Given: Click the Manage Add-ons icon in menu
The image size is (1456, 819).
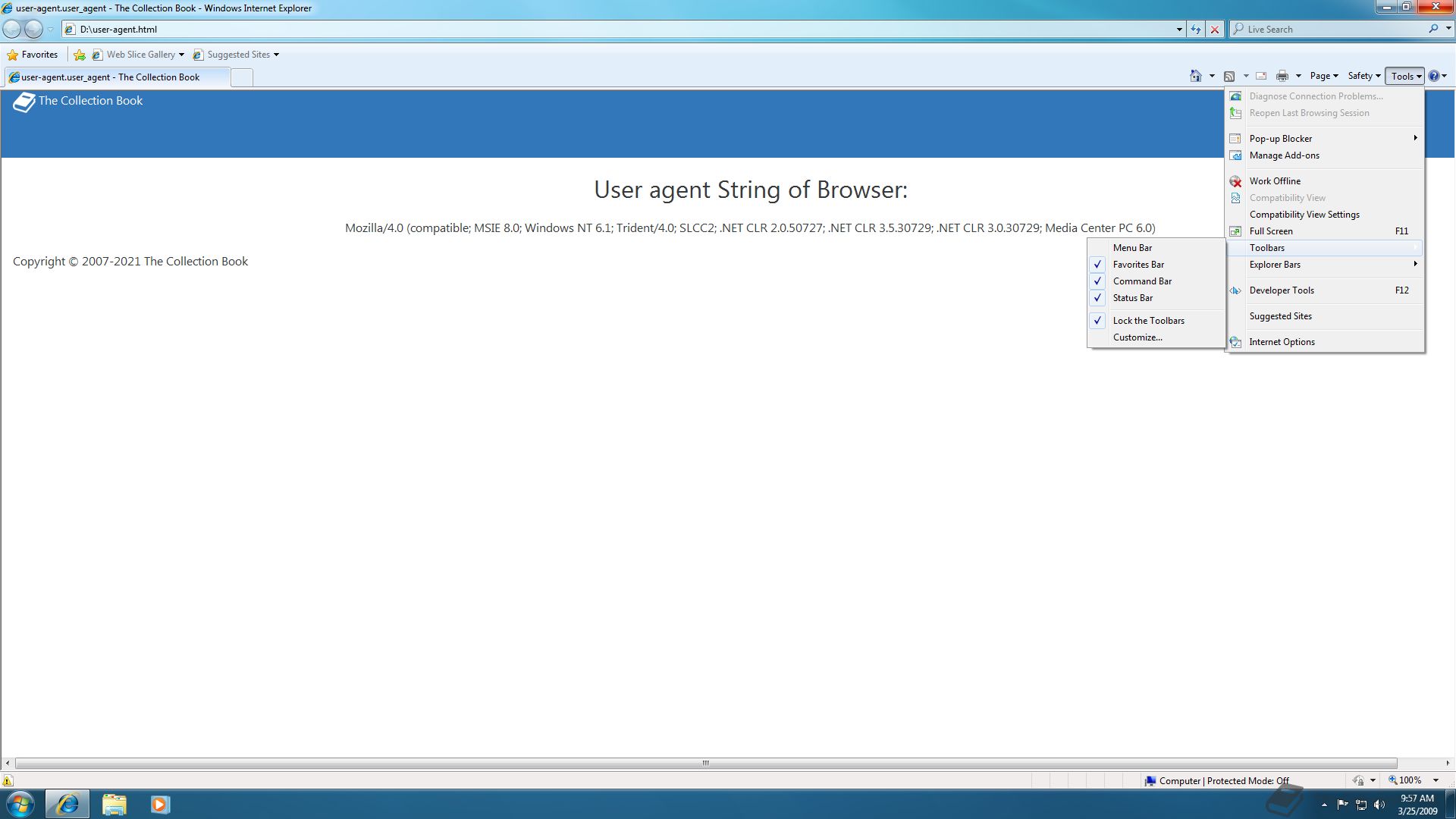Looking at the screenshot, I should coord(1235,155).
